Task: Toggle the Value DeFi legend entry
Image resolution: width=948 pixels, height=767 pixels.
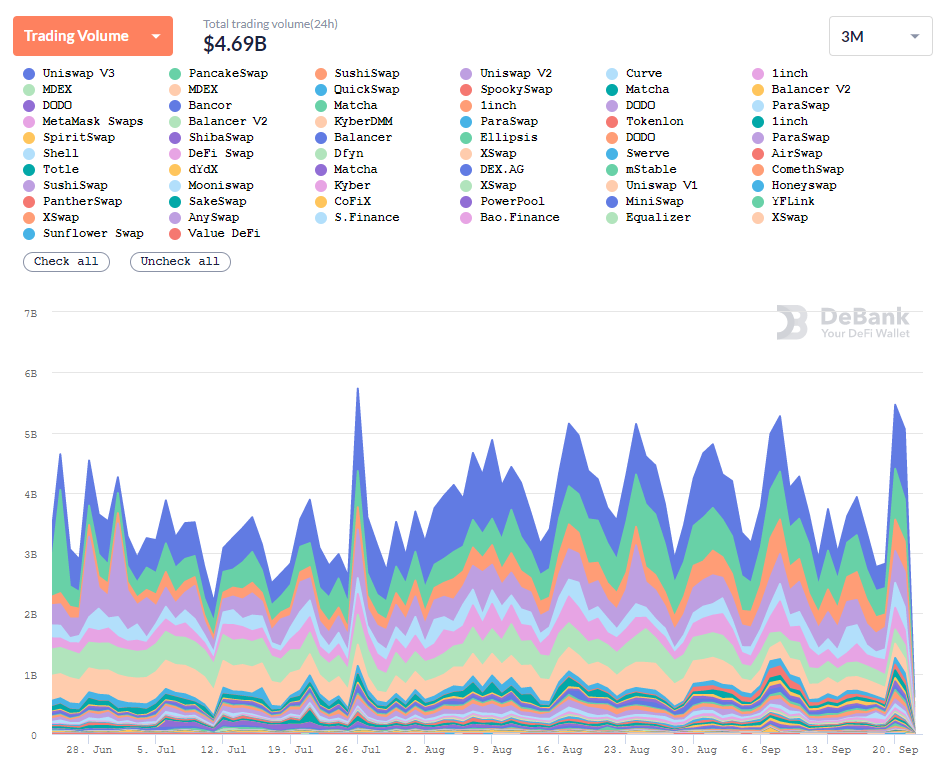Action: [215, 234]
